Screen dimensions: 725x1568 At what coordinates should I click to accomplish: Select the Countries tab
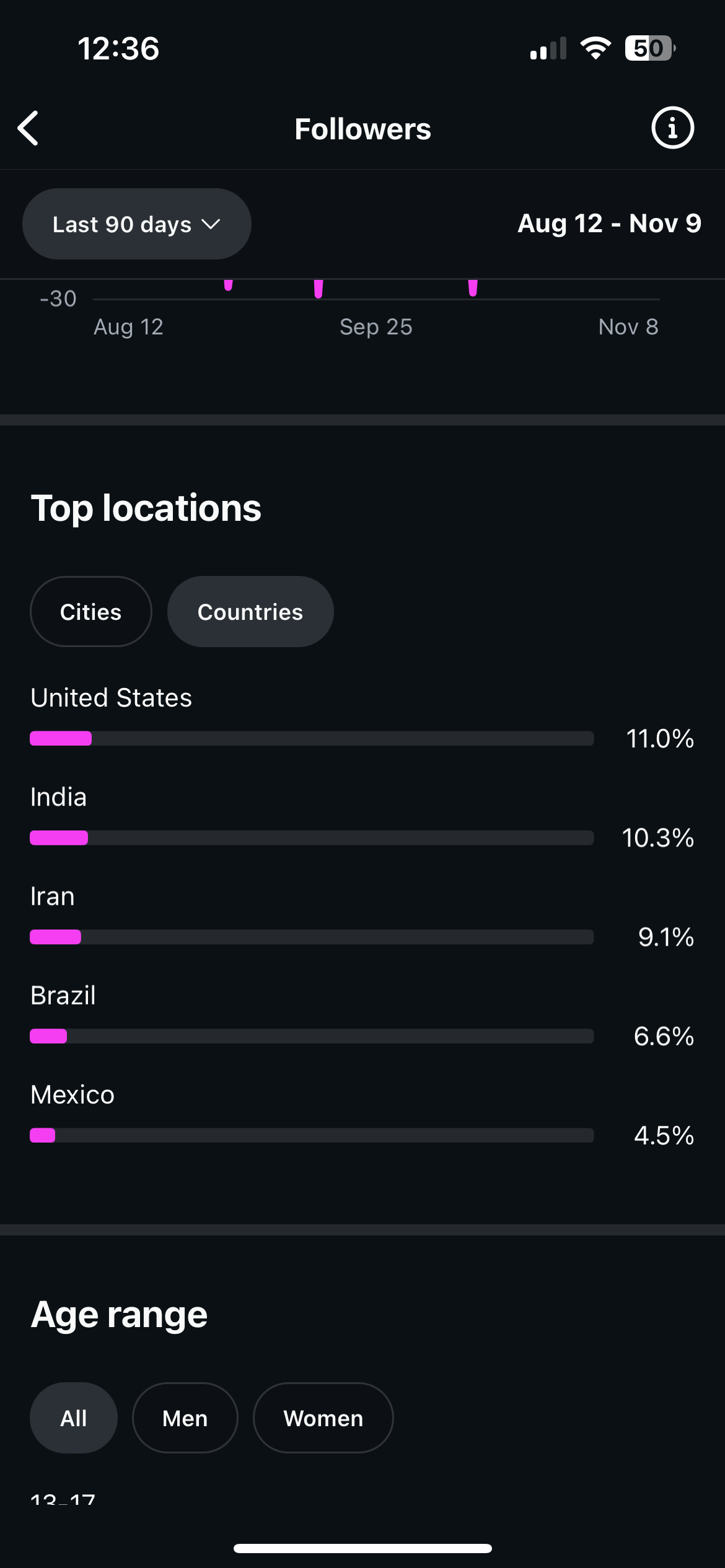[x=250, y=612]
